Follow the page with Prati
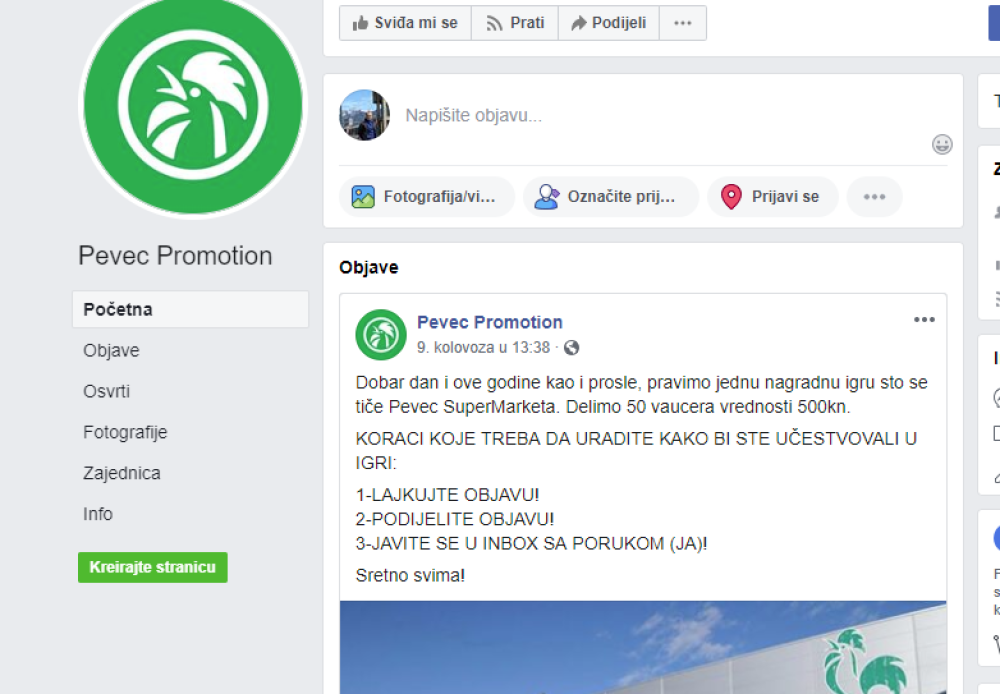The height and width of the screenshot is (694, 1000). pos(515,23)
